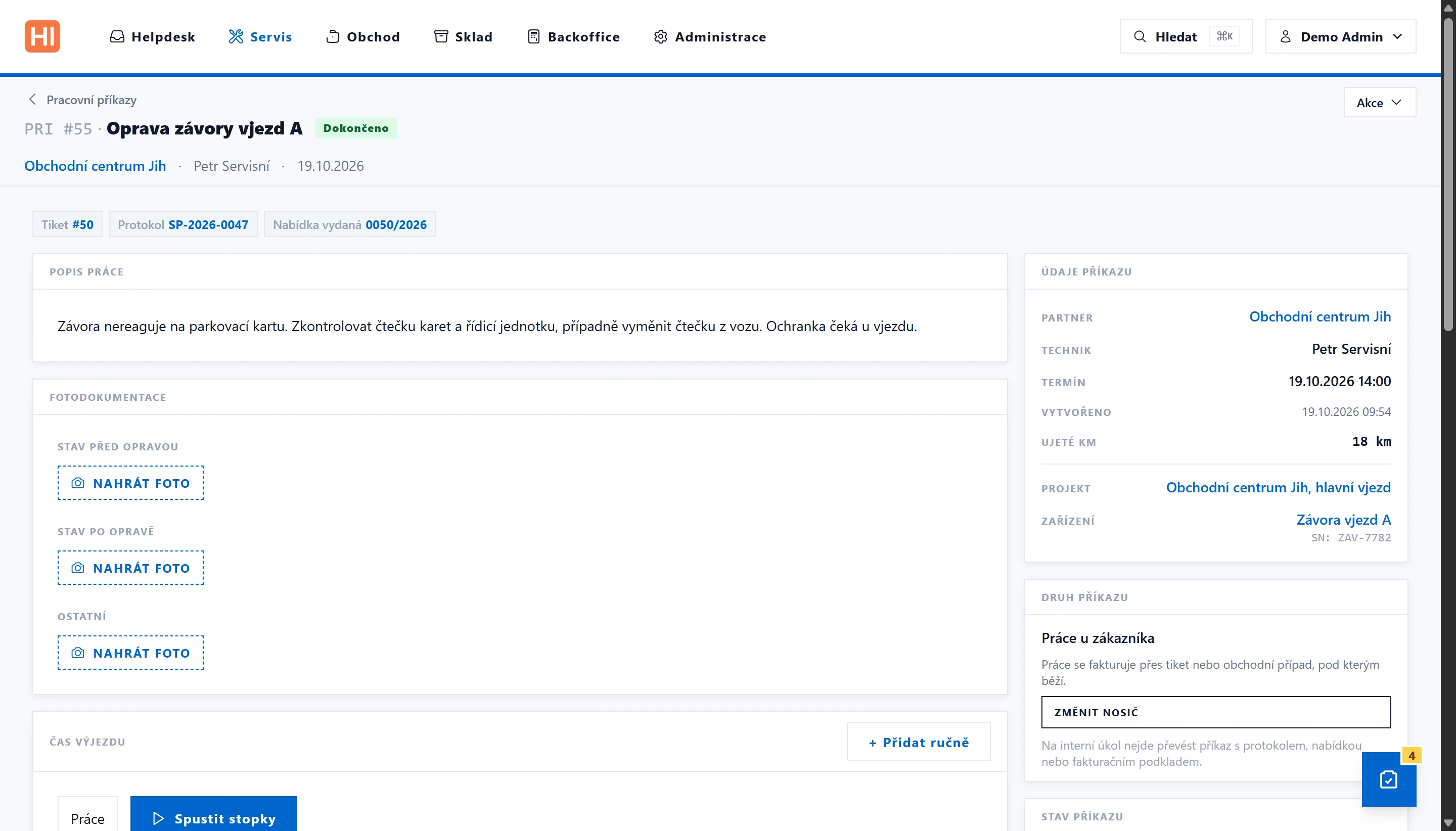
Task: Click the camera icon under Stav po opravě
Action: point(78,568)
